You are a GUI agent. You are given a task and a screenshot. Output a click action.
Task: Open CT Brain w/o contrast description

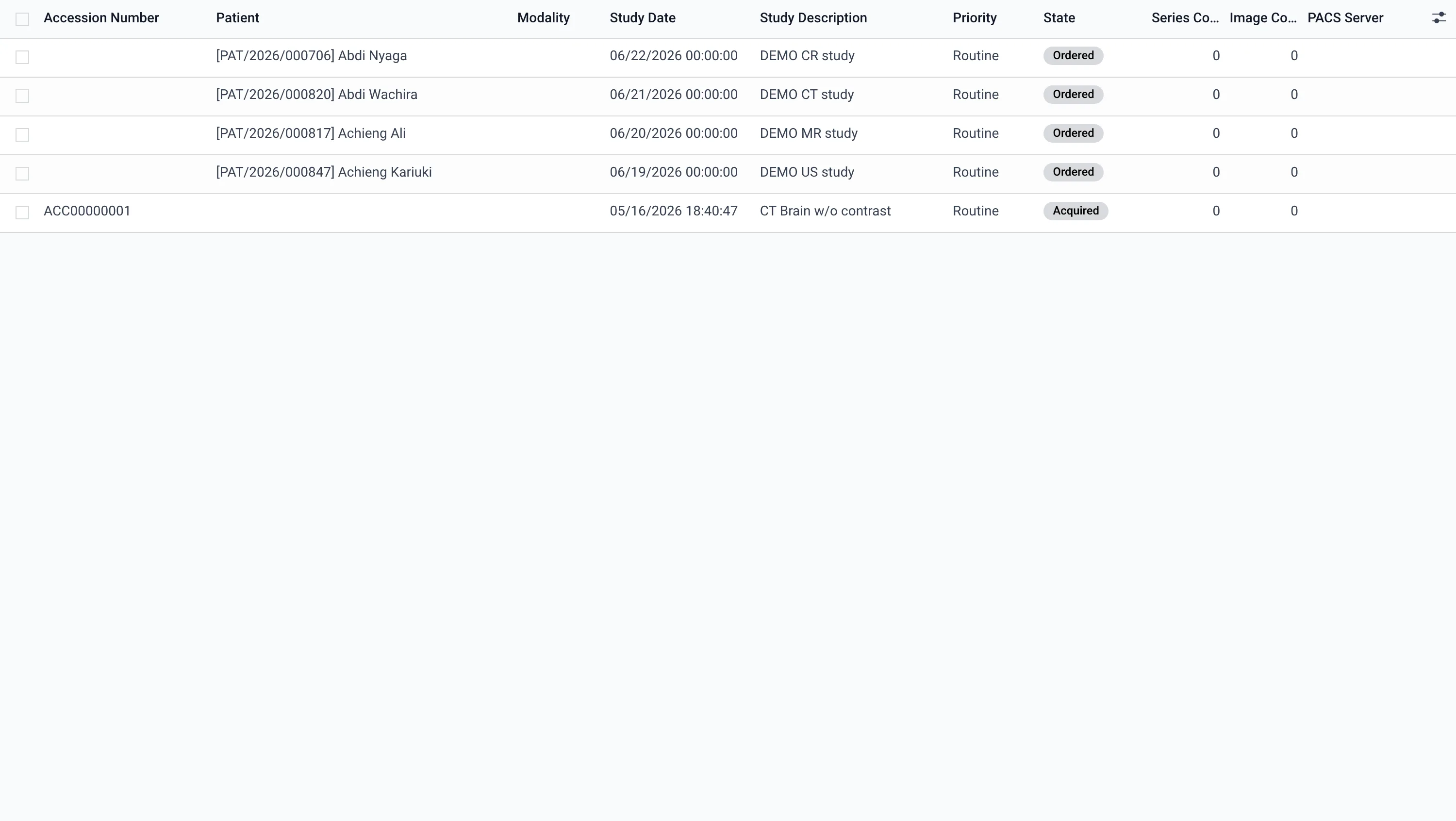(825, 212)
